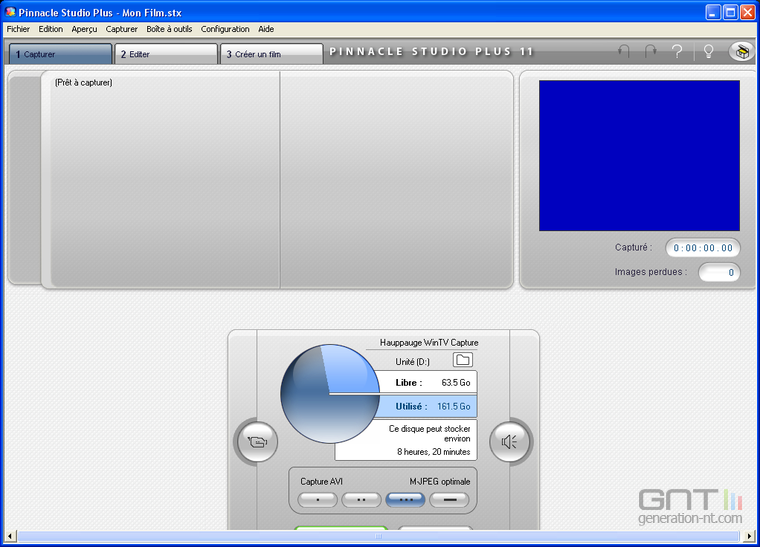
Task: Select the one-dot capture quality preset
Action: pyautogui.click(x=317, y=500)
